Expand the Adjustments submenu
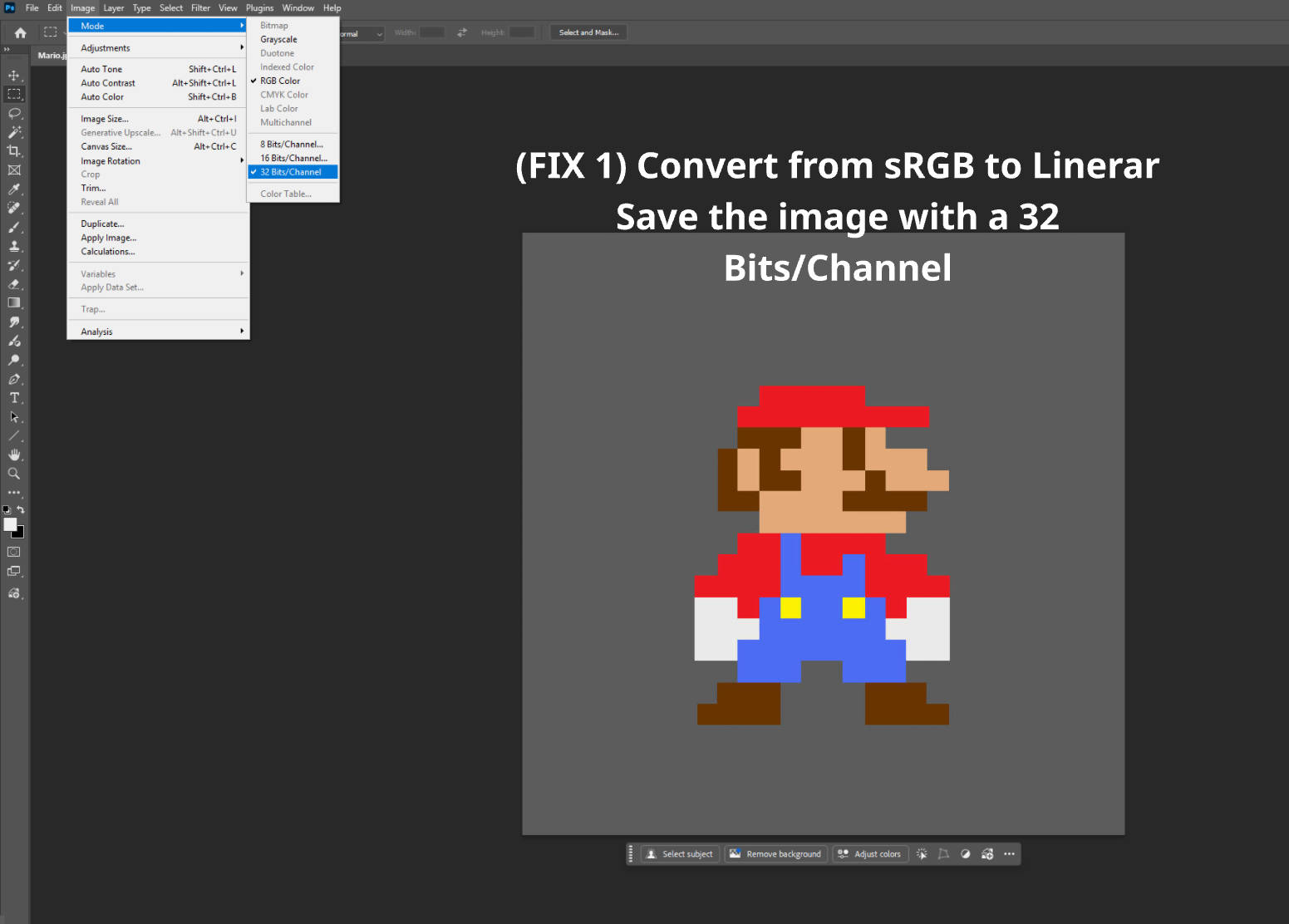Screen dimensions: 1289x924 [x=158, y=48]
